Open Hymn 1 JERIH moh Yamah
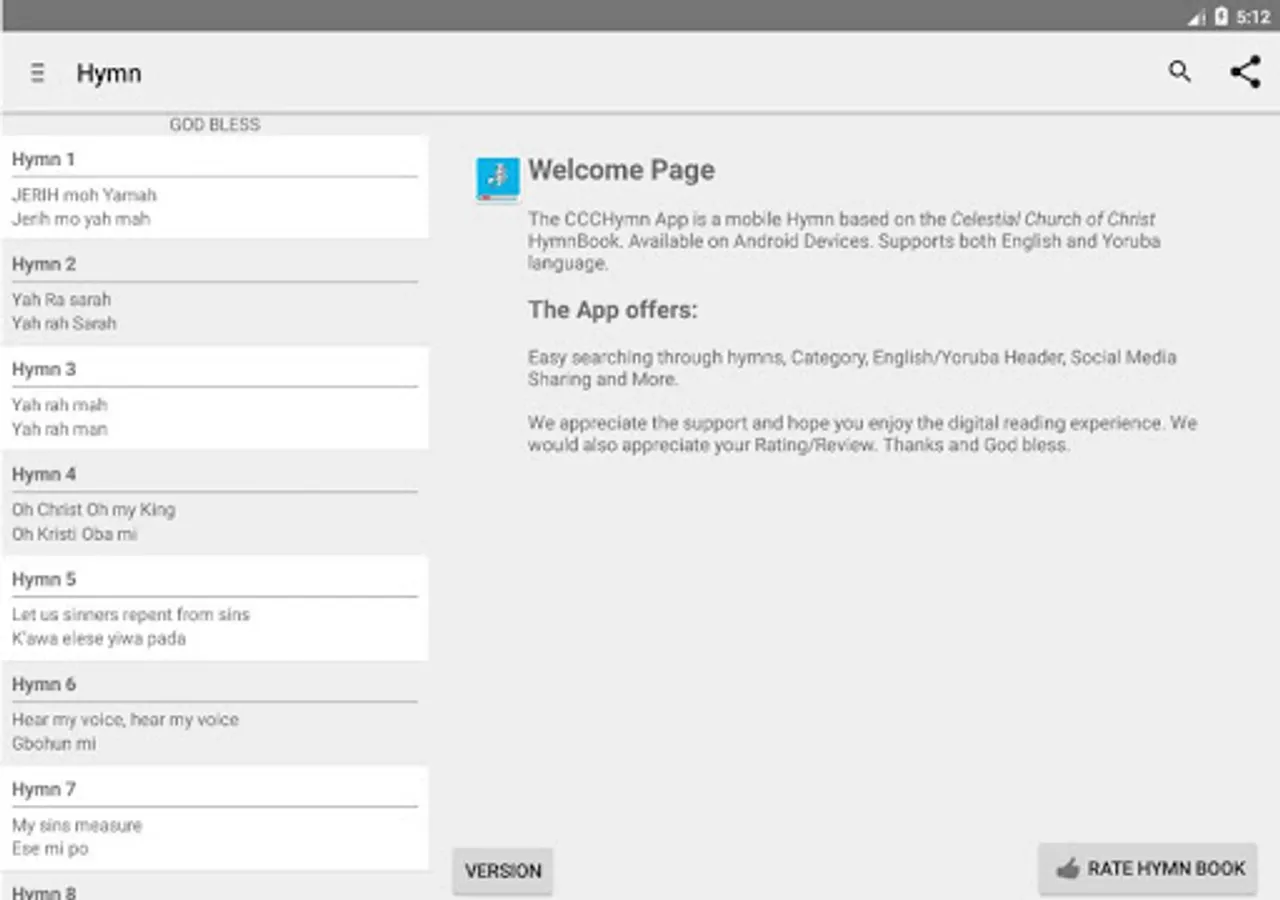Screen dimensions: 1280x900 coord(214,188)
